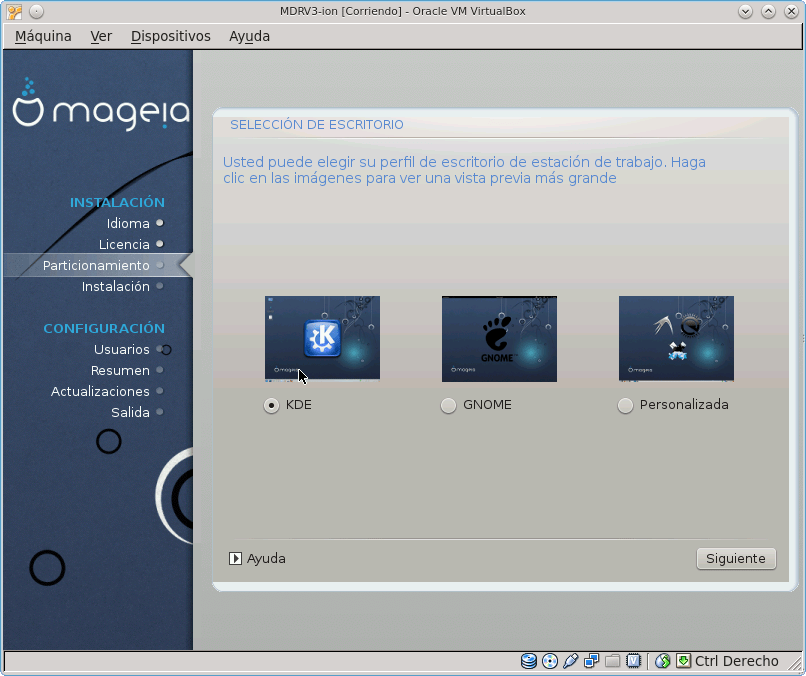Click the Particionamiento step in the sidebar
Viewport: 806px width, 676px height.
pos(95,265)
